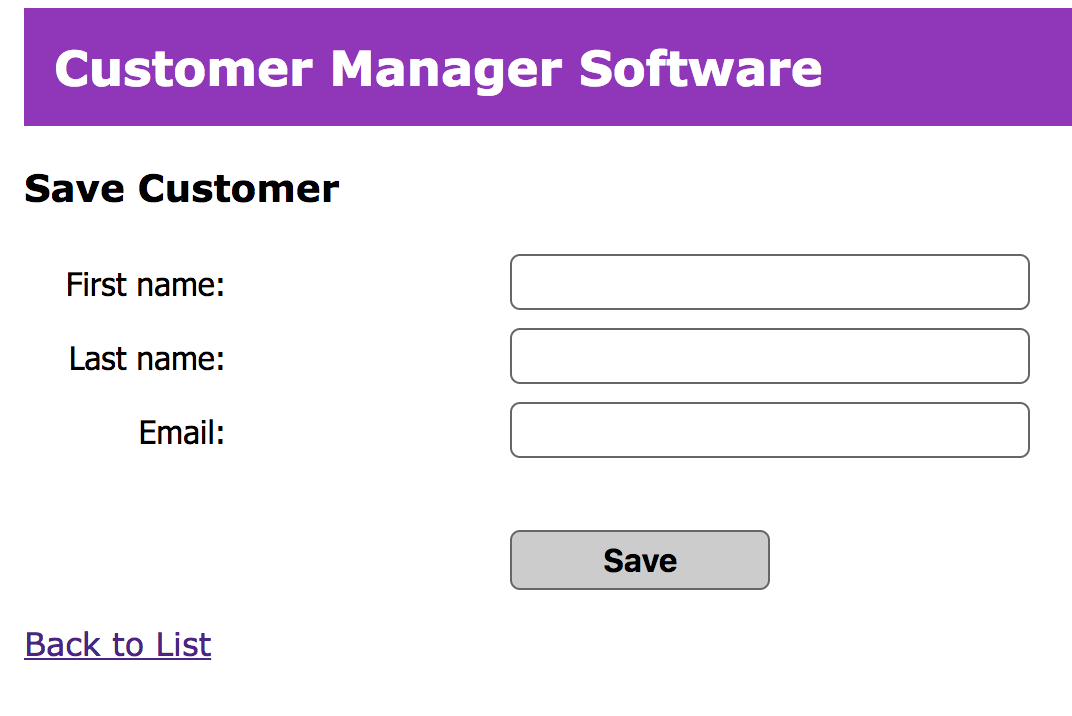Click the Save Customer heading

182,188
